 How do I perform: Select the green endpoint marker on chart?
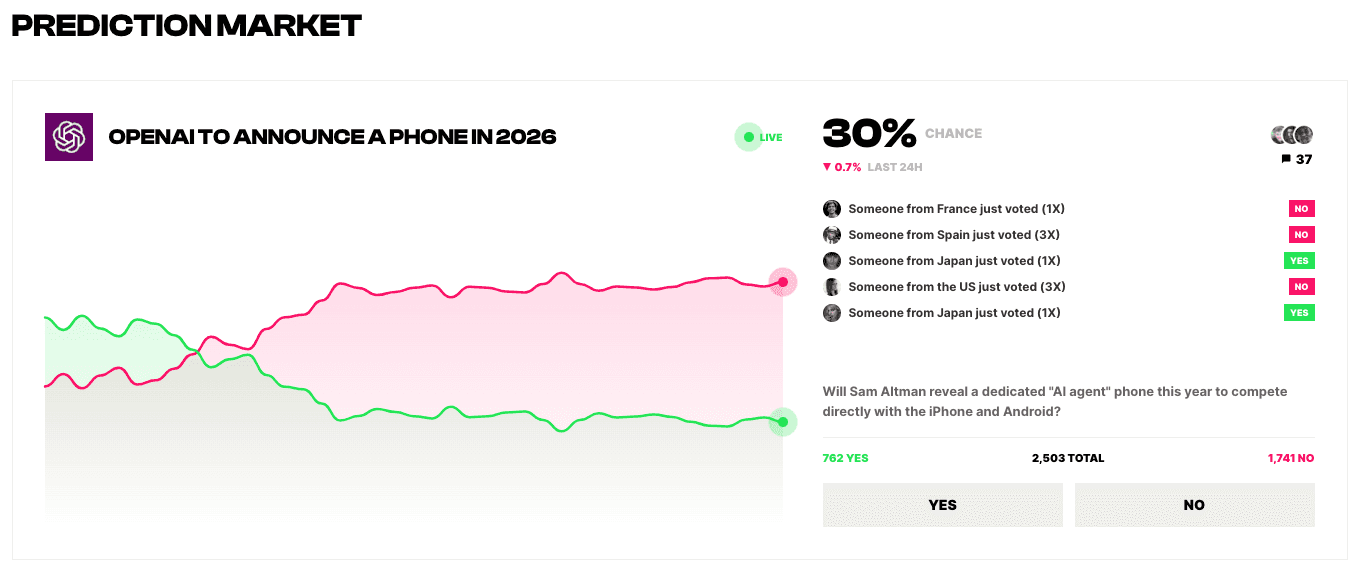pyautogui.click(x=783, y=422)
